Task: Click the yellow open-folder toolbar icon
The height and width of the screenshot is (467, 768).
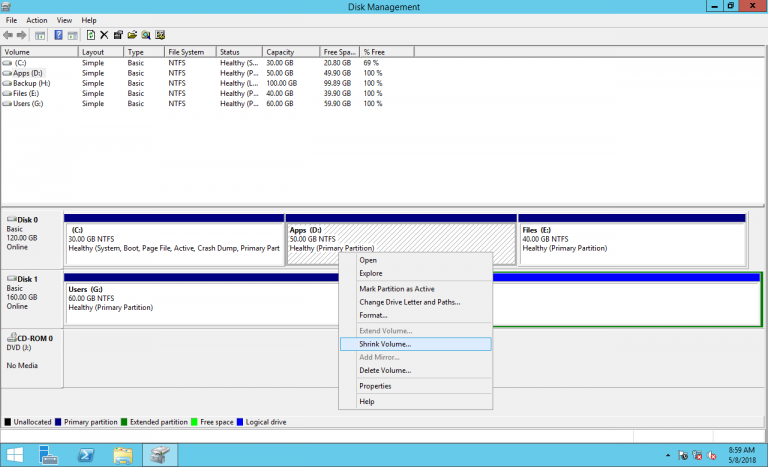Action: coord(132,35)
